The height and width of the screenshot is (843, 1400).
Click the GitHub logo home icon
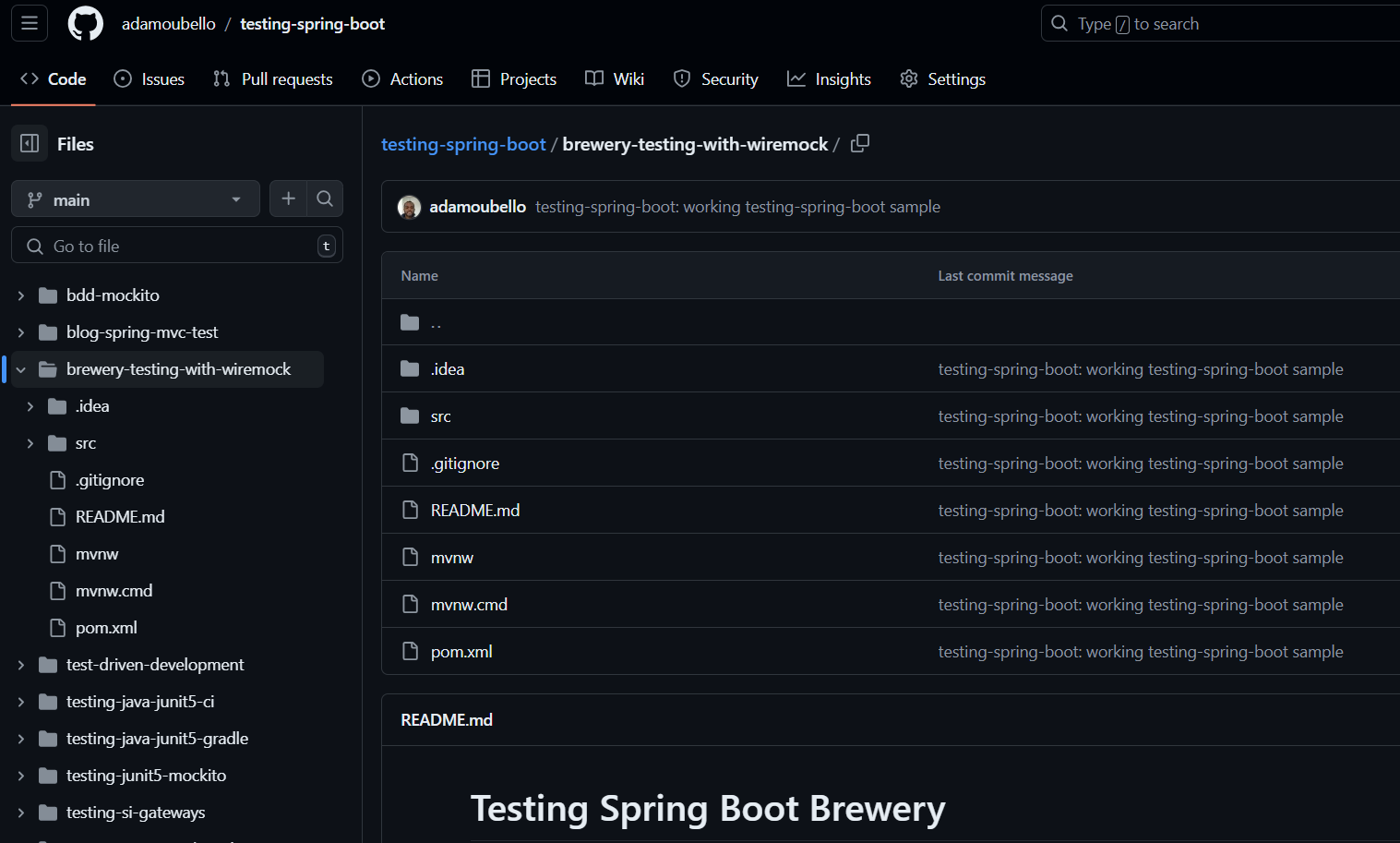(x=86, y=23)
